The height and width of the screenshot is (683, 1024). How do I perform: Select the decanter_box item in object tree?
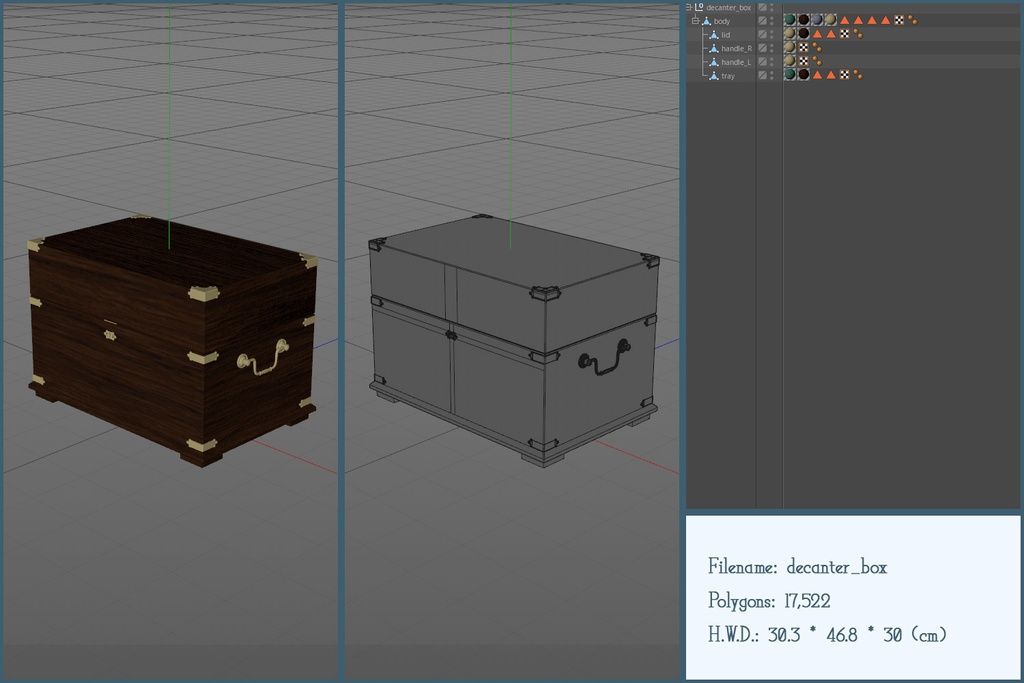tap(729, 8)
